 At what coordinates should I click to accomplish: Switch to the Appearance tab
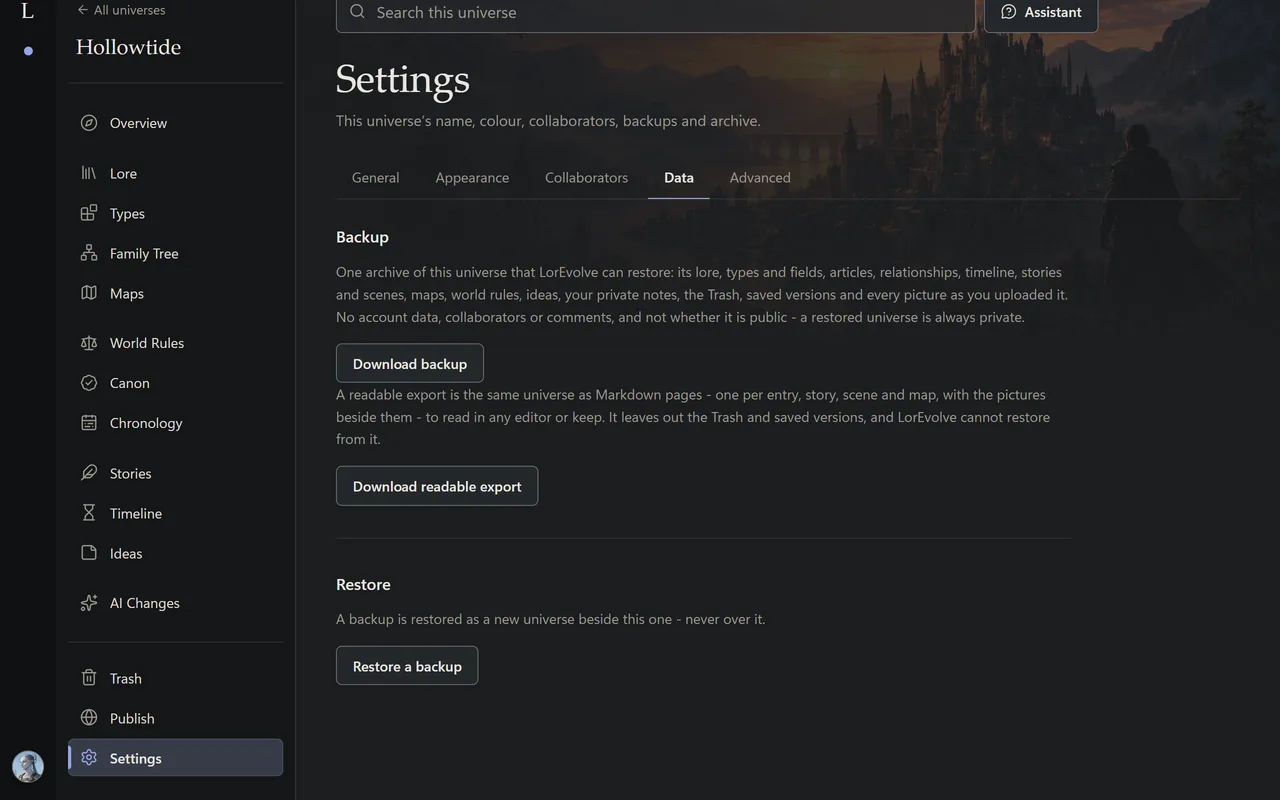tap(472, 178)
